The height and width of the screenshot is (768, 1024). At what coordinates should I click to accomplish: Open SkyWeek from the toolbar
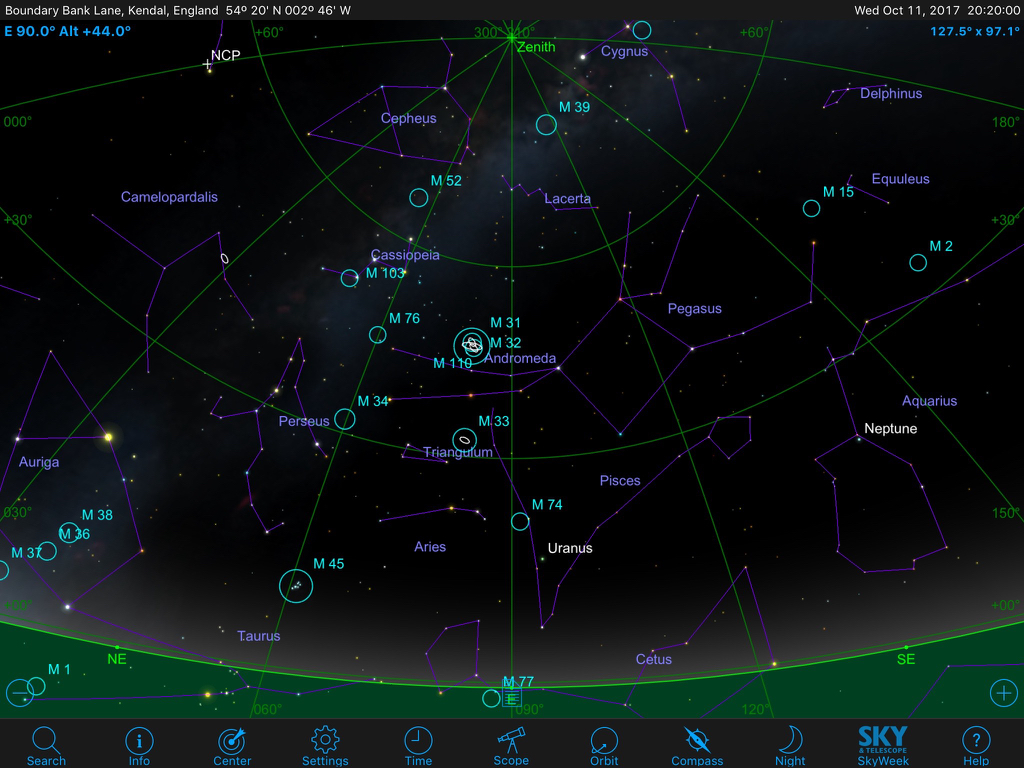coord(883,745)
